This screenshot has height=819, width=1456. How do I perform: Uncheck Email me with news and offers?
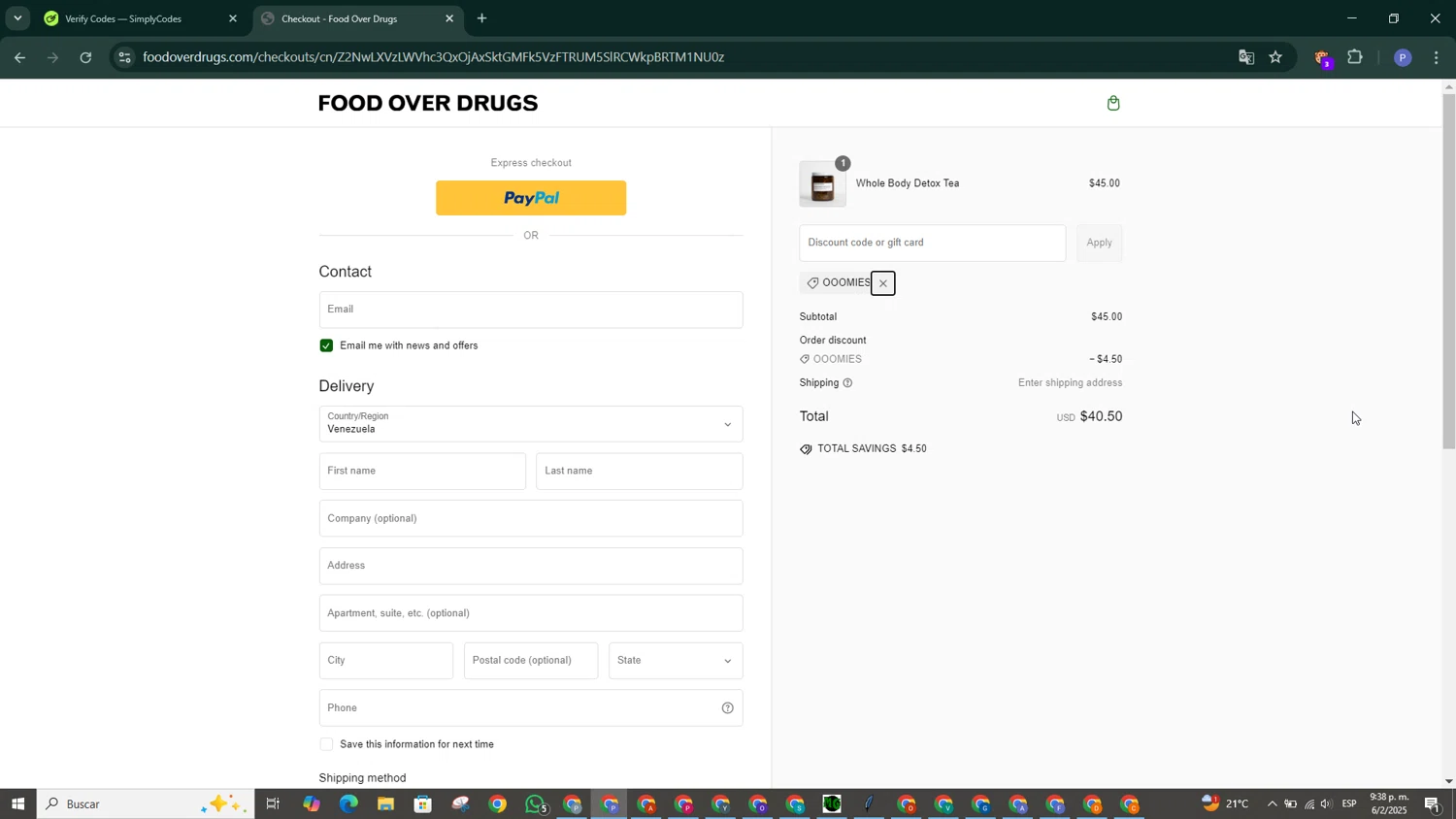[x=326, y=345]
